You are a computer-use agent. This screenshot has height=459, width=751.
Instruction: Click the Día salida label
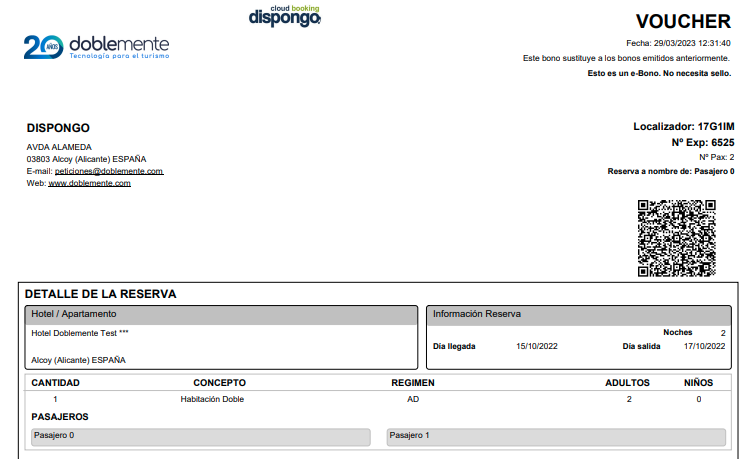[x=641, y=346]
